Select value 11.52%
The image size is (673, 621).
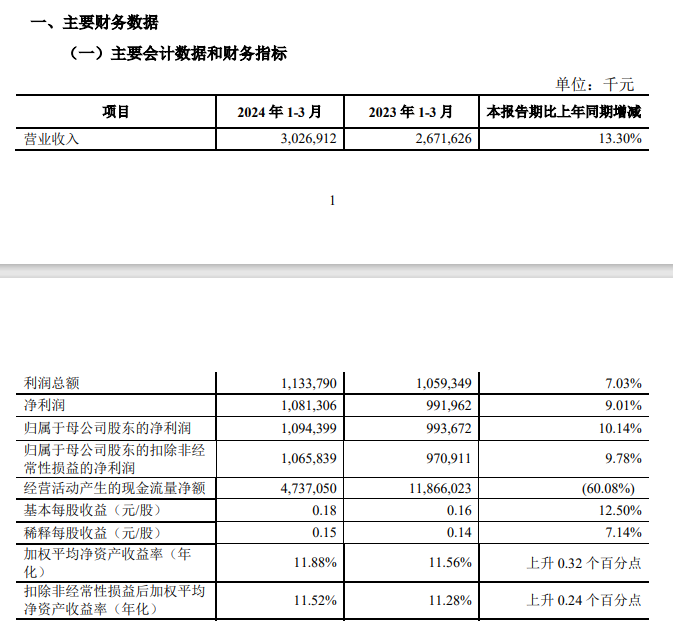[315, 600]
